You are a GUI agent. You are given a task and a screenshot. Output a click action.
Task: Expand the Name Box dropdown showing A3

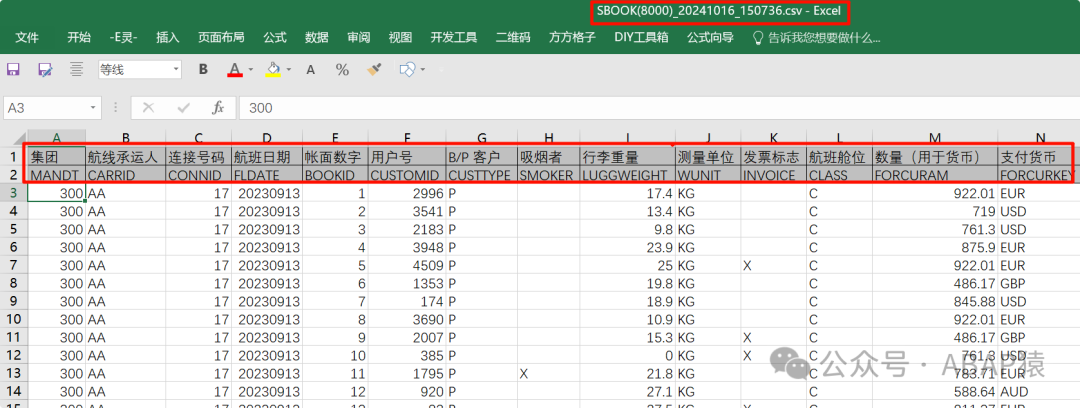point(94,108)
